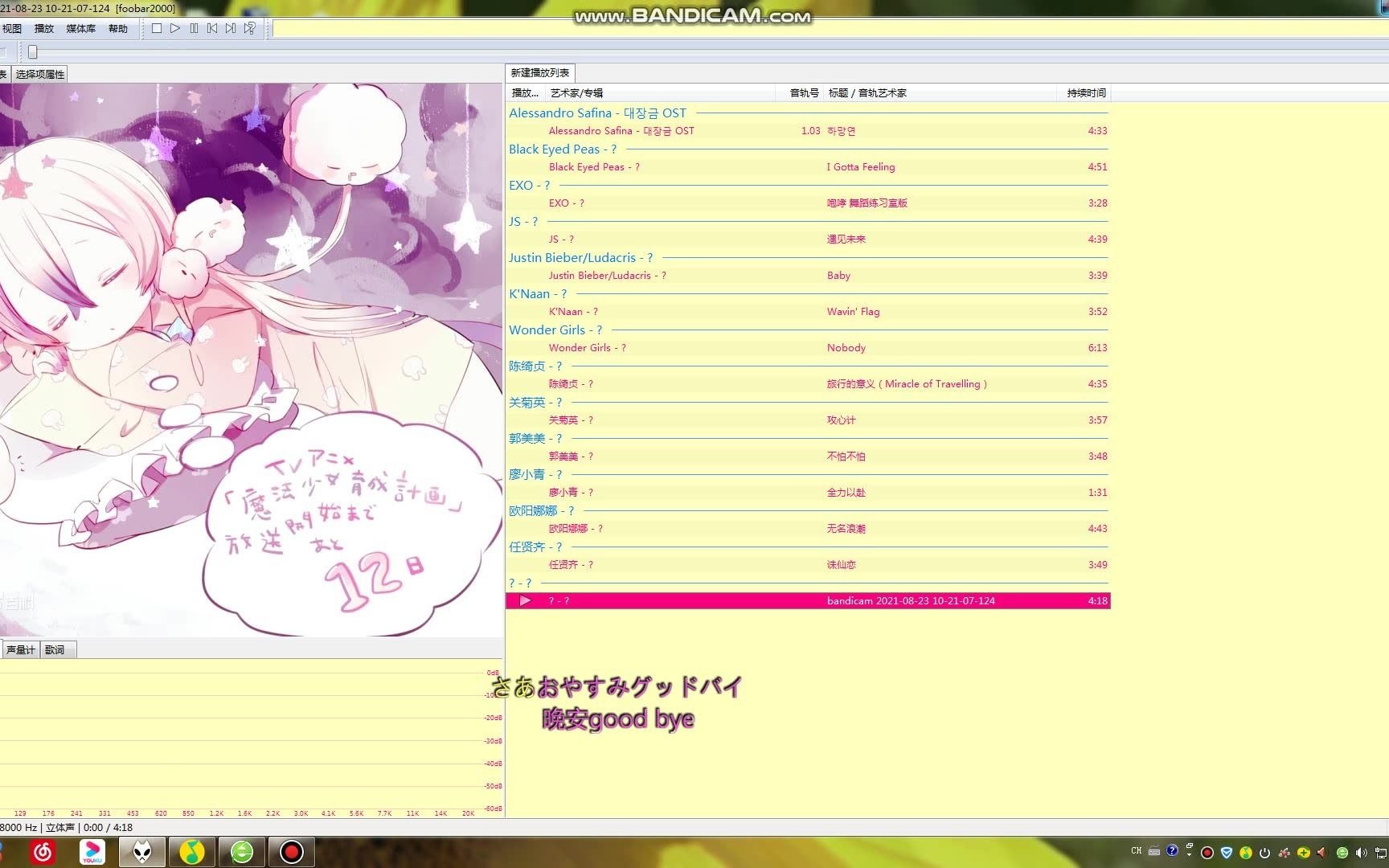Select the track titled 하망연
Viewport: 1389px width, 868px height.
841,130
